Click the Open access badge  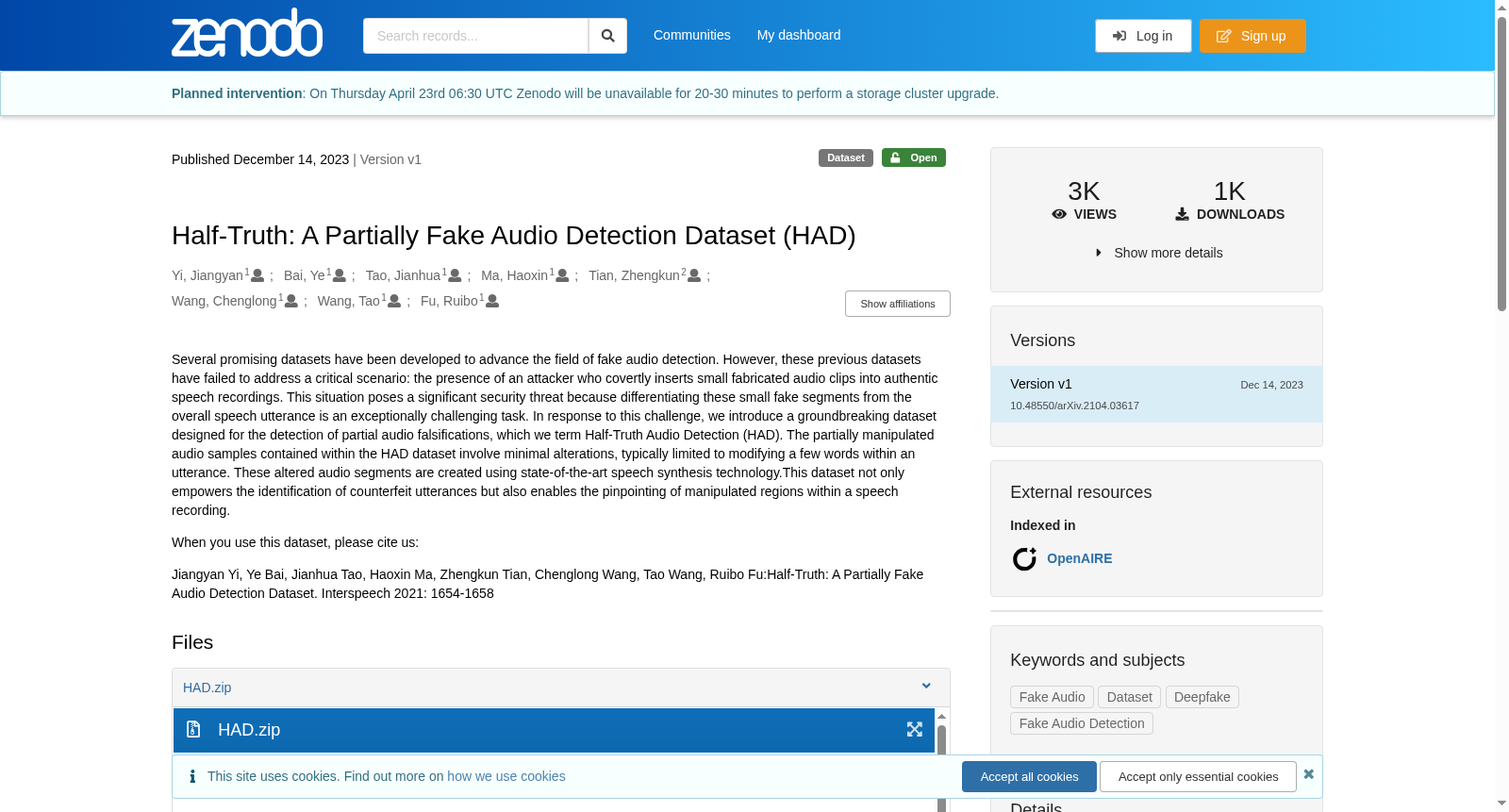point(914,157)
